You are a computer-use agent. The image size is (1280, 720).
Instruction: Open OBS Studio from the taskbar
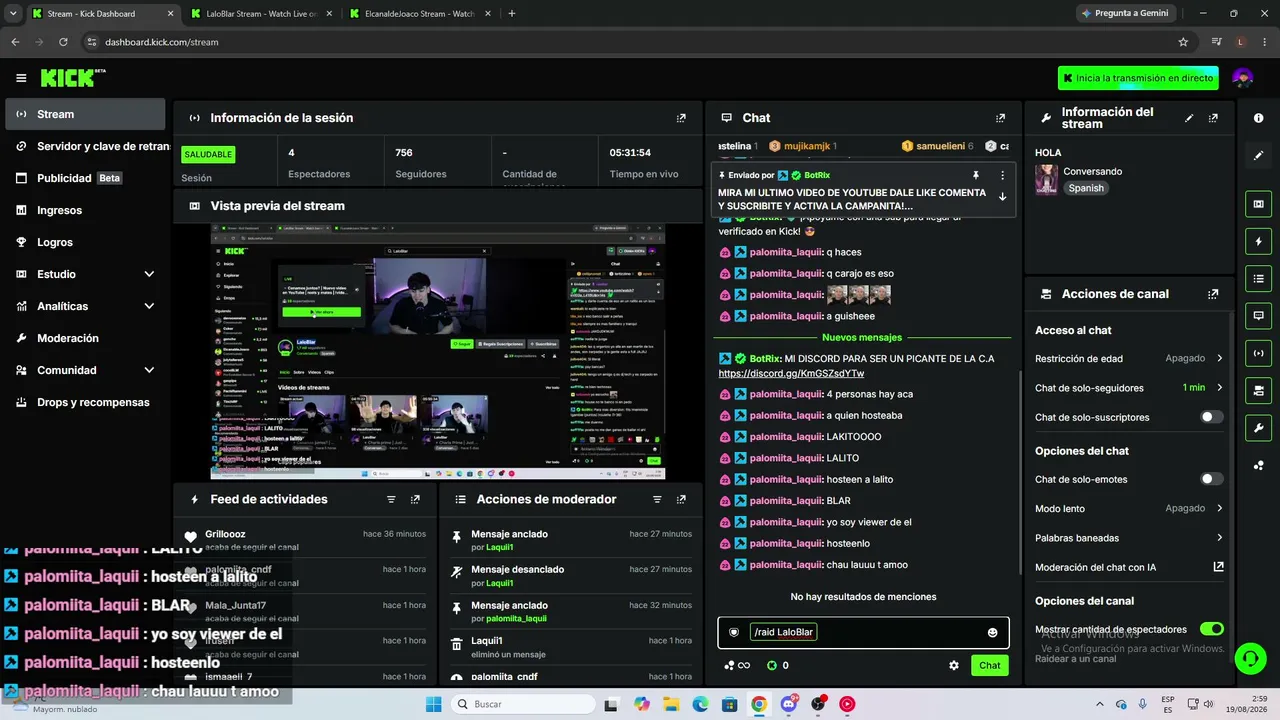818,704
